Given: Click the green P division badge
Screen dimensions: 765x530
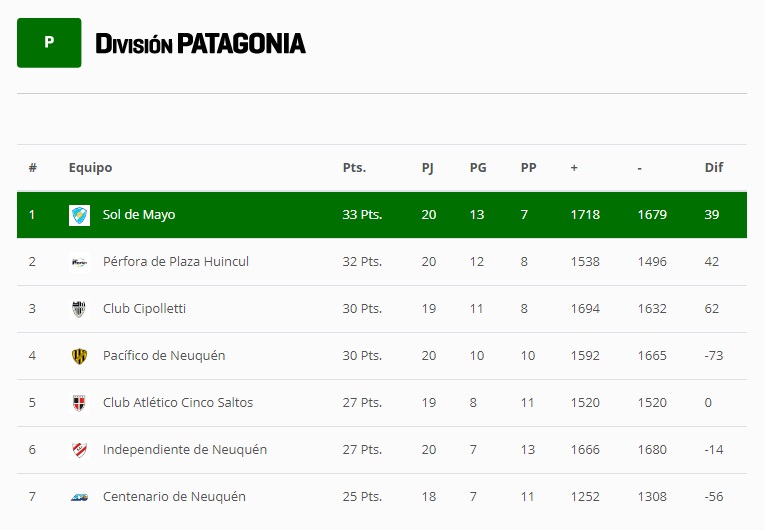Looking at the screenshot, I should coord(49,42).
